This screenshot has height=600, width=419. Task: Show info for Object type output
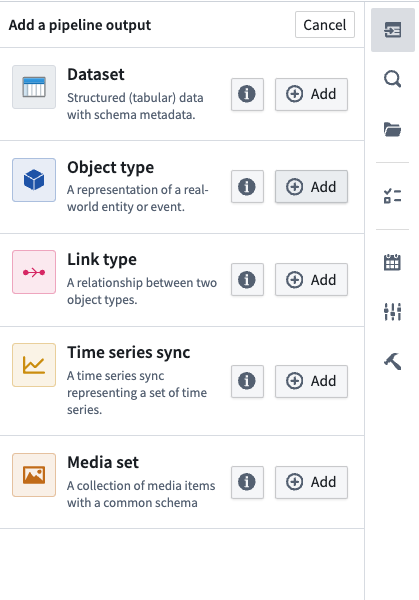point(247,187)
